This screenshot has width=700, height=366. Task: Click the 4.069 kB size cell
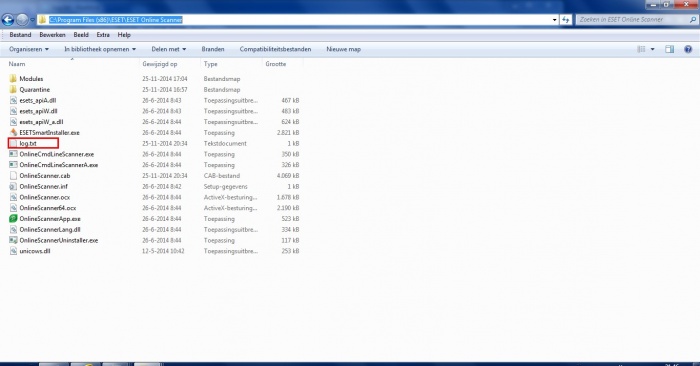click(x=288, y=175)
